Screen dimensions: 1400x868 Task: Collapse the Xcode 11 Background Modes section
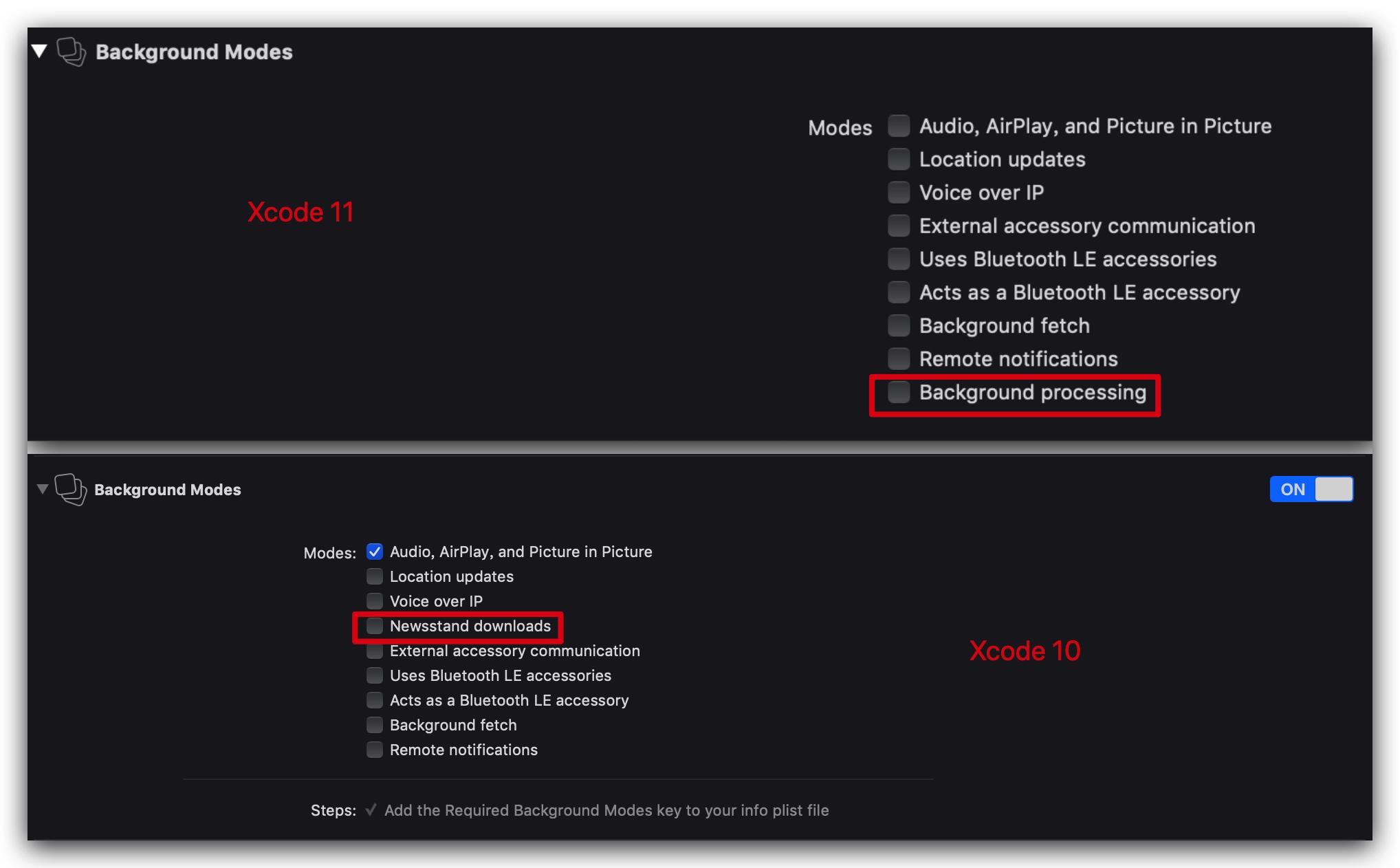tap(39, 51)
